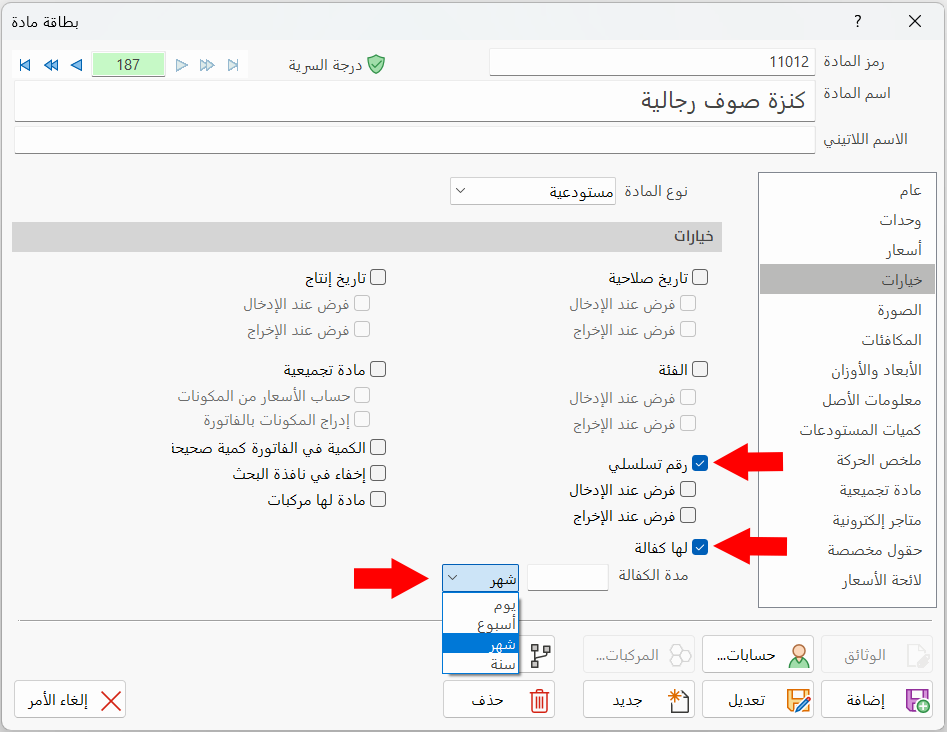Viewport: 947px width, 732px height.
Task: Enable تاريخ إنتاج checkbox
Action: tap(377, 277)
